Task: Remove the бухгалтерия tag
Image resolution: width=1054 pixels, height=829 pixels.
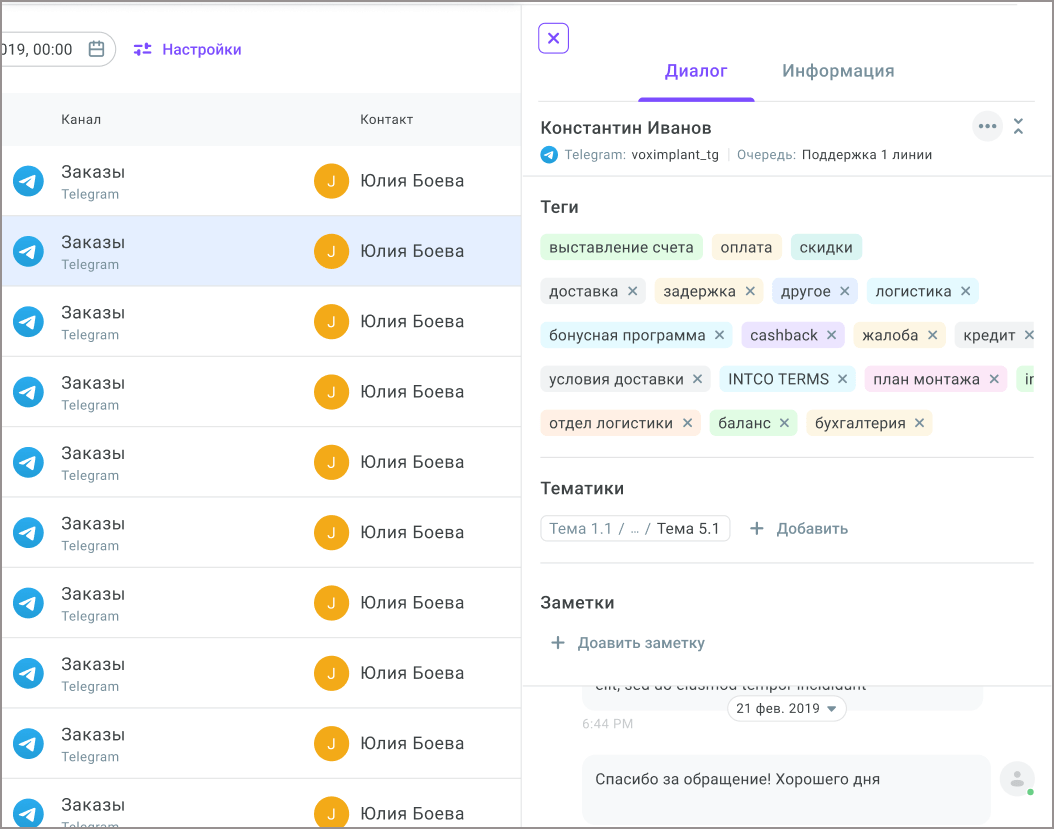Action: (920, 423)
